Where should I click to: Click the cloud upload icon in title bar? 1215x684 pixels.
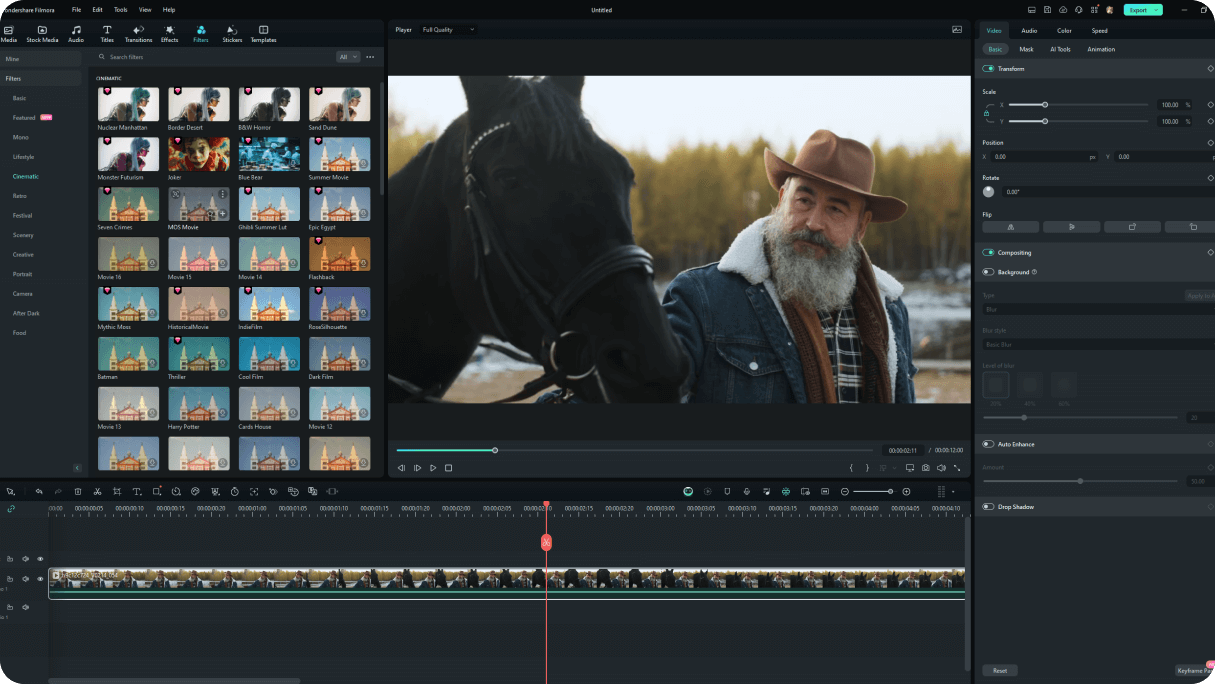[x=1062, y=9]
